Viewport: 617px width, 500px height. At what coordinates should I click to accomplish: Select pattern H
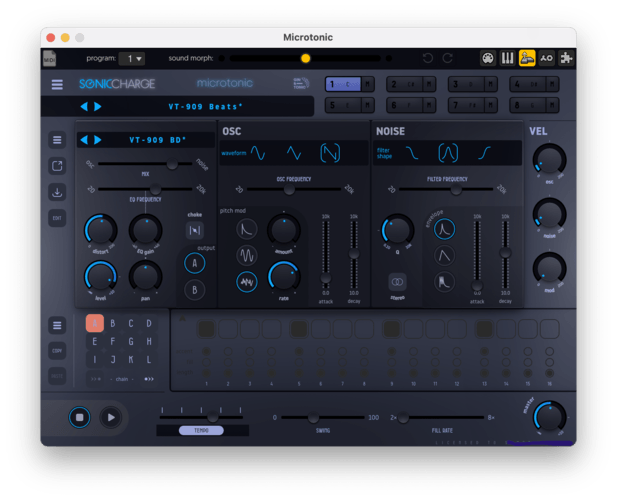(149, 341)
